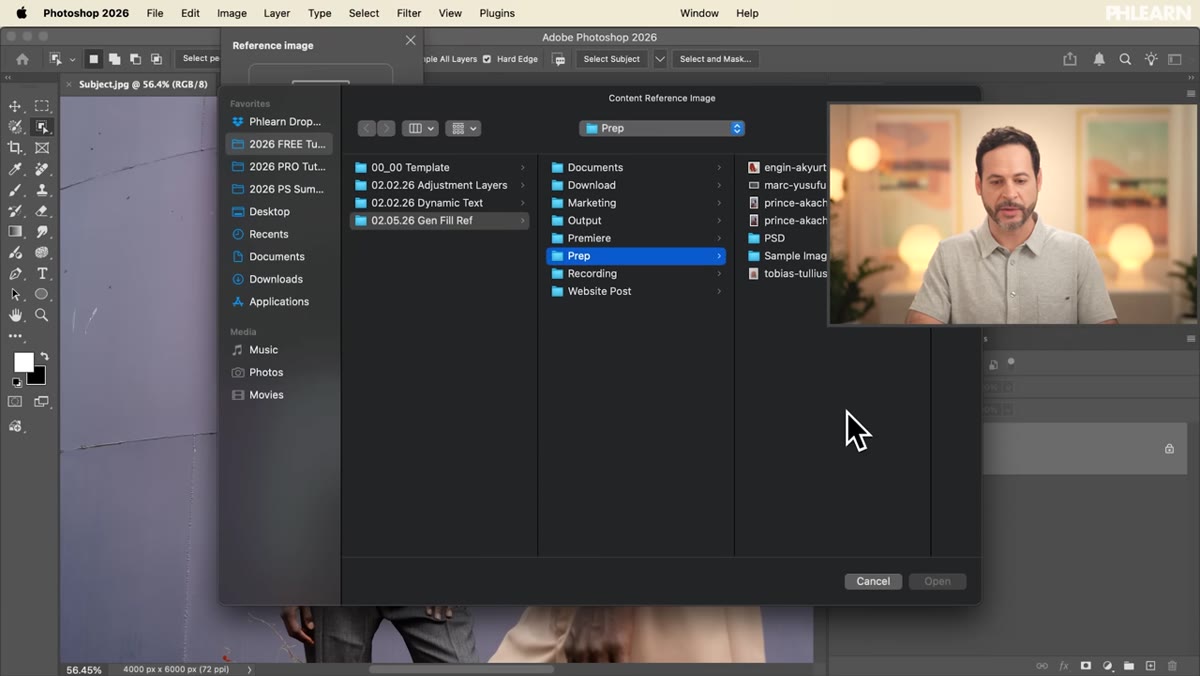1200x676 pixels.
Task: Open the Layer menu
Action: [277, 13]
